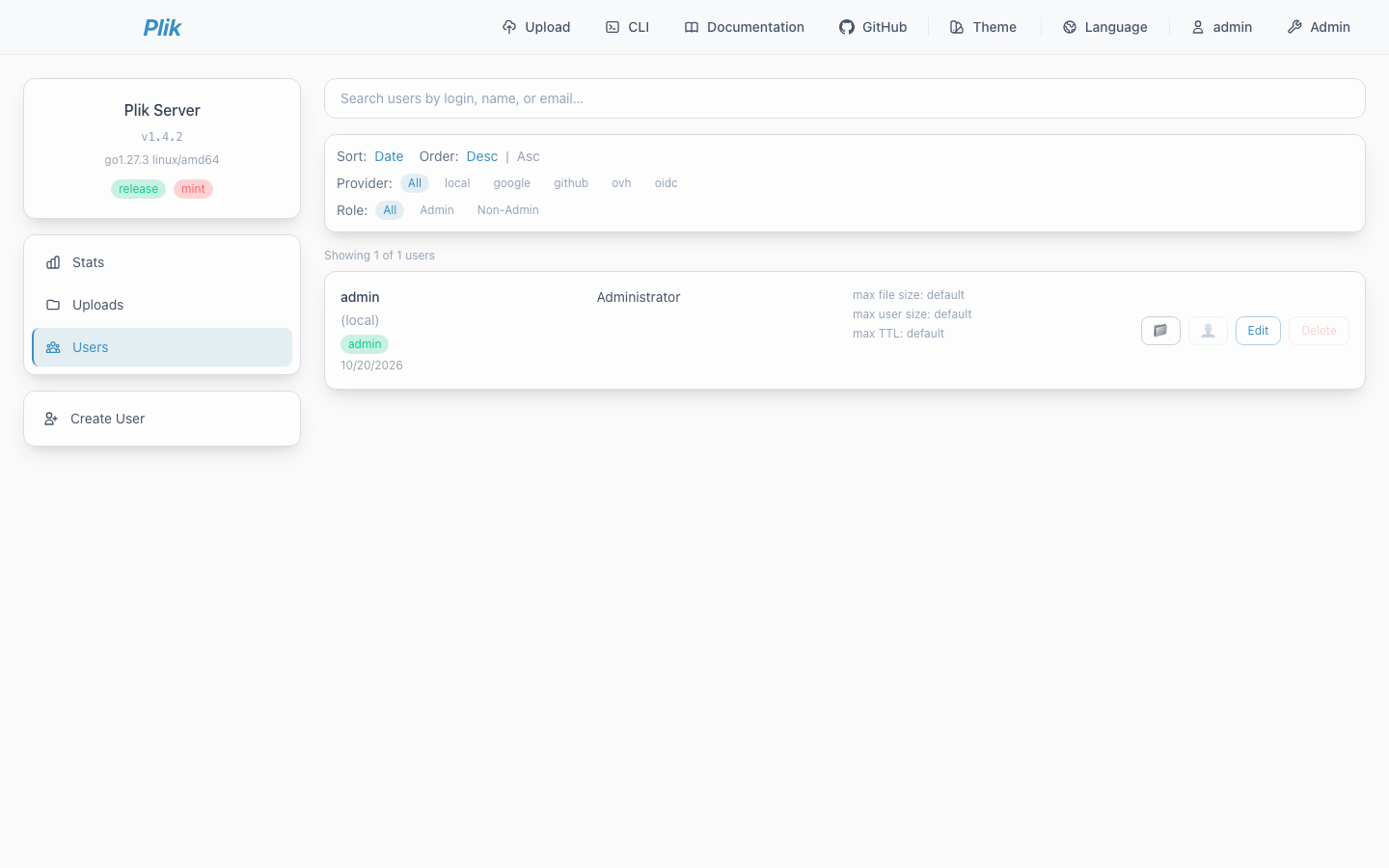
Task: Go to Uploads in the sidebar
Action: (x=162, y=305)
